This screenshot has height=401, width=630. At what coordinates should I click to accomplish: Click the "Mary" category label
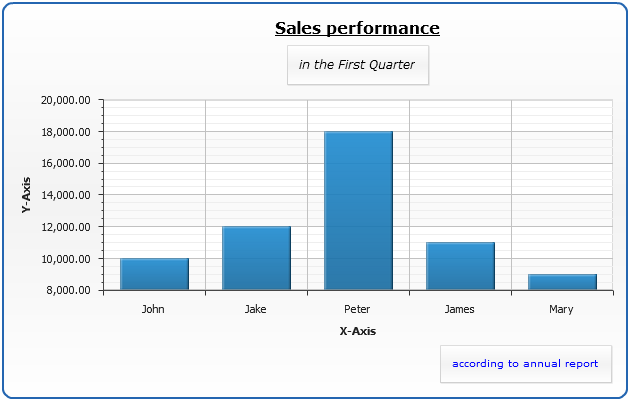click(562, 310)
